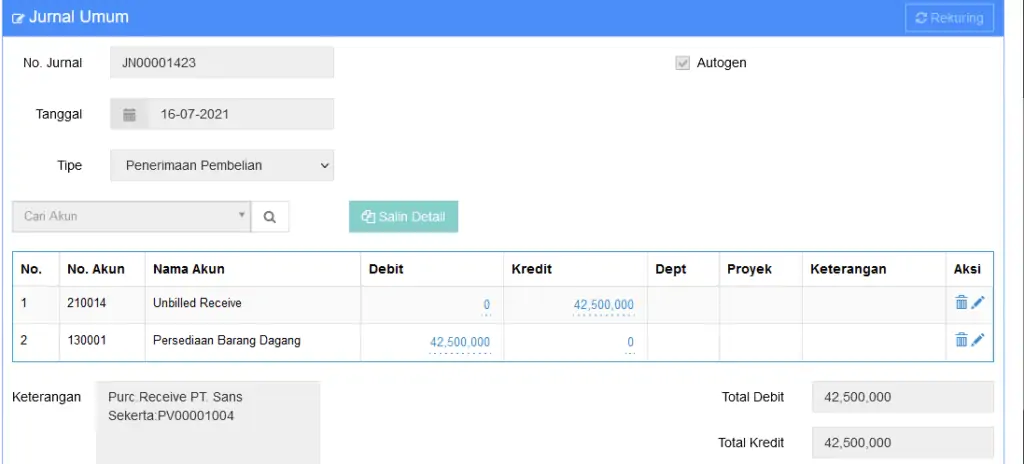The width and height of the screenshot is (1024, 464).
Task: Toggle the Autogen checkbox
Action: pos(682,63)
